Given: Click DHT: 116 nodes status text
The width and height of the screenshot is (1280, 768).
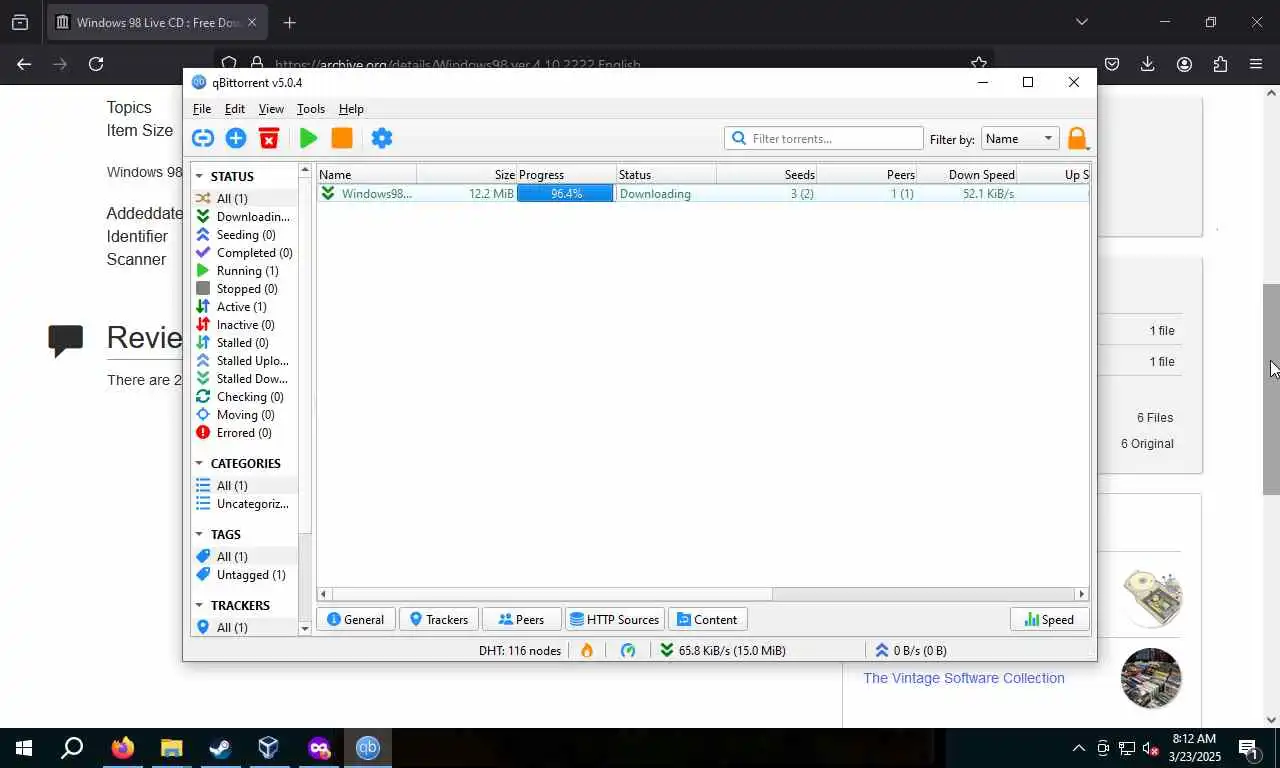Looking at the screenshot, I should 520,650.
